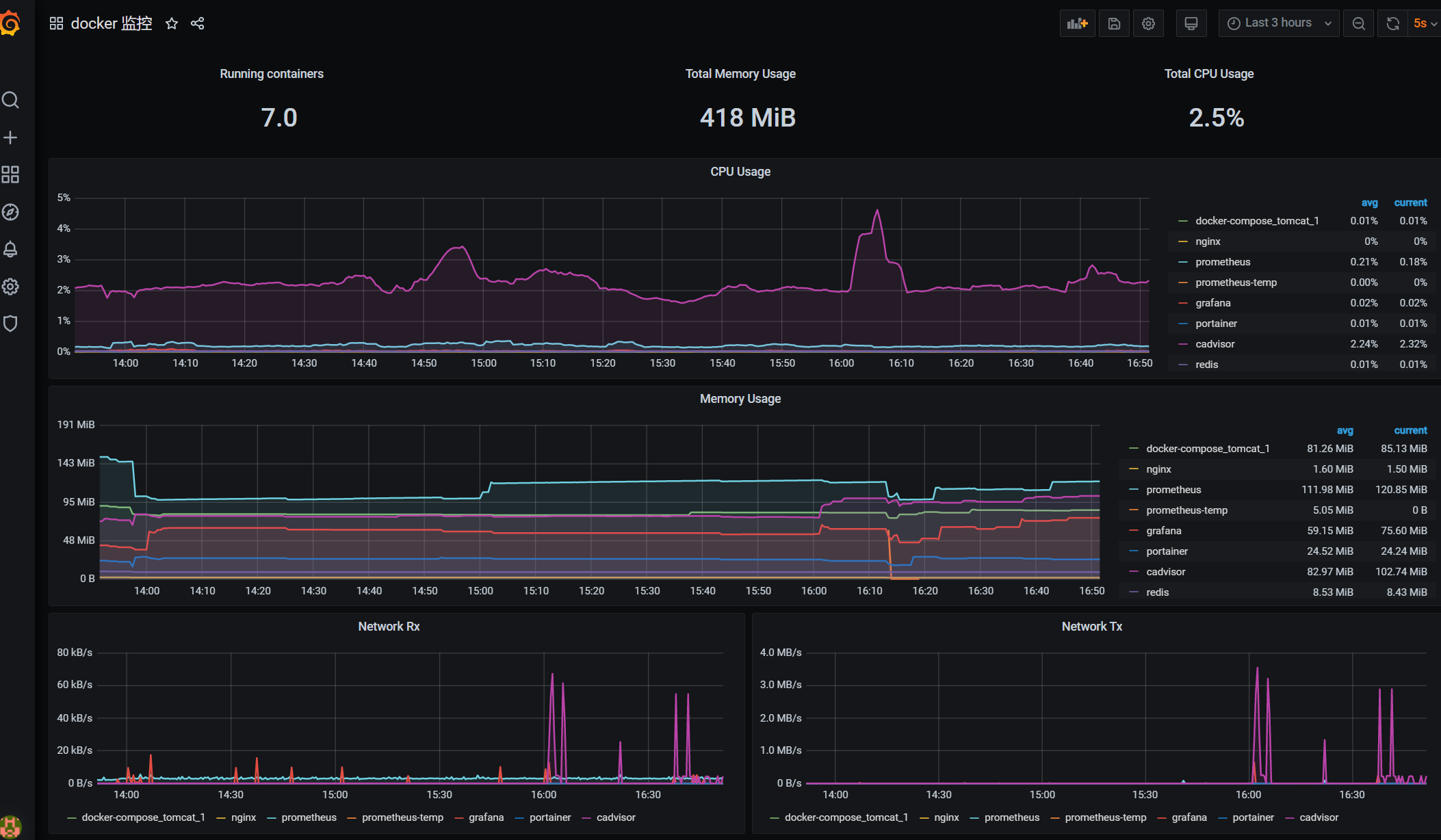Change redis series color in CPU Usage legend
1441x840 pixels.
pos(1183,365)
